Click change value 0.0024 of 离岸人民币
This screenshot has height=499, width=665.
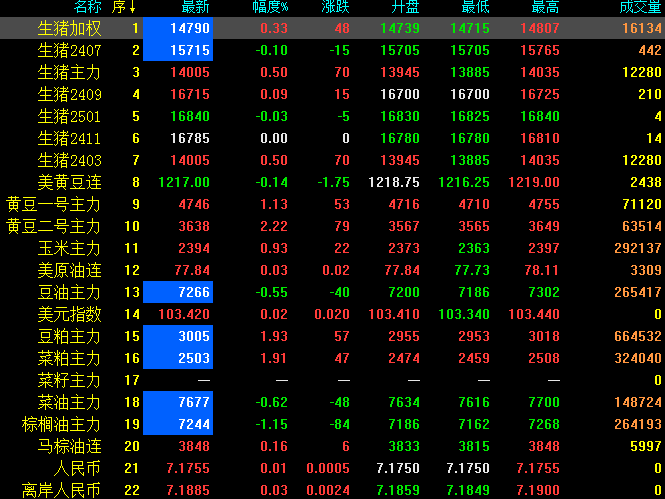328,491
